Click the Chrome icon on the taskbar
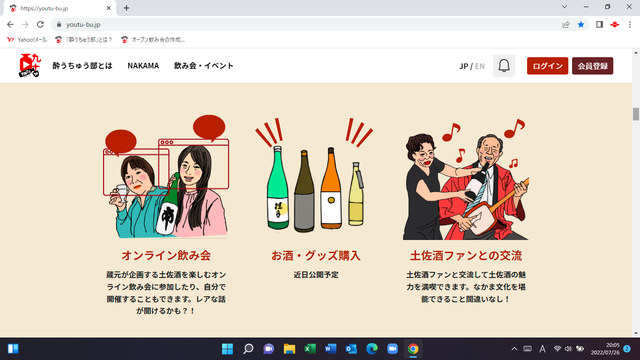Screen dimensions: 640x360 pos(413,349)
